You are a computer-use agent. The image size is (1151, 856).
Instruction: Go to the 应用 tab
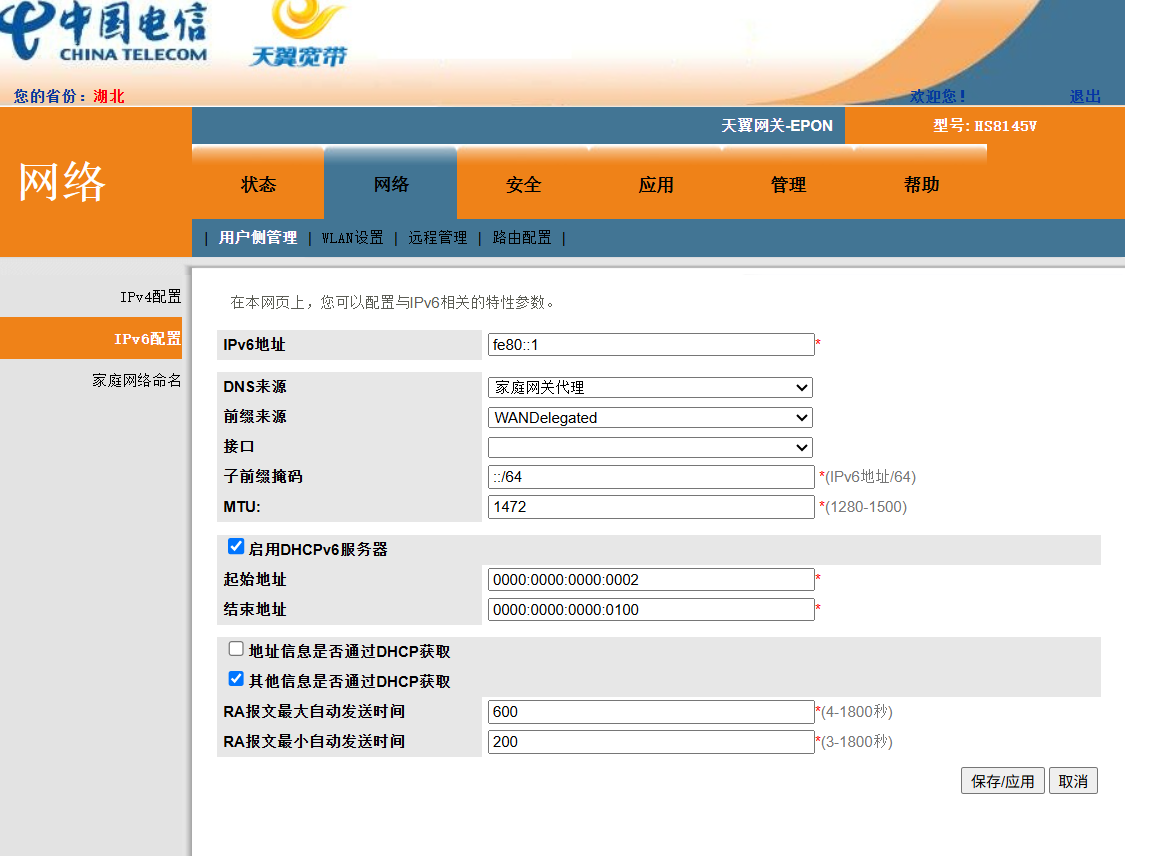click(x=656, y=184)
